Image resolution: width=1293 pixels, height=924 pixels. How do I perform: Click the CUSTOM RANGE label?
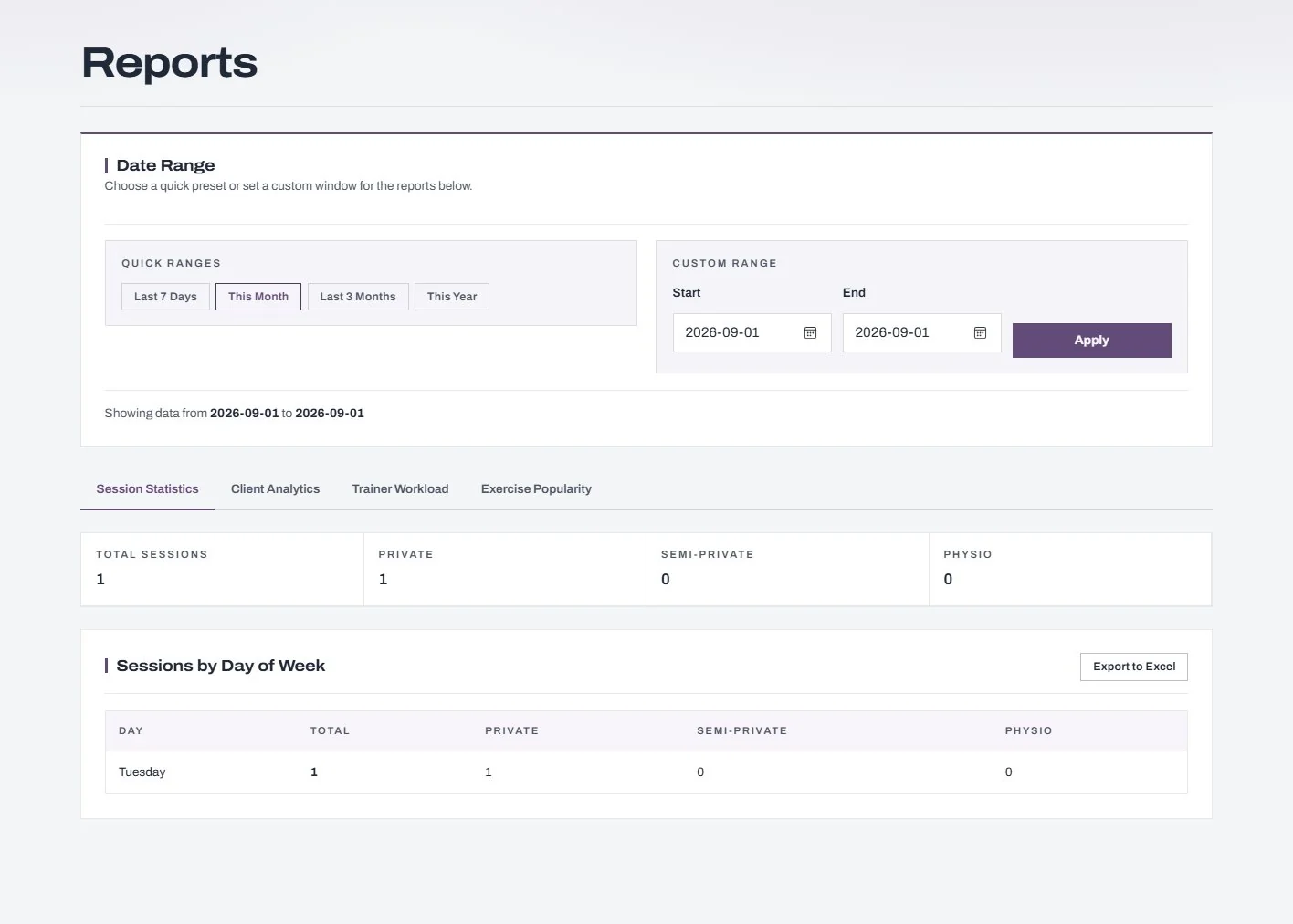click(724, 264)
